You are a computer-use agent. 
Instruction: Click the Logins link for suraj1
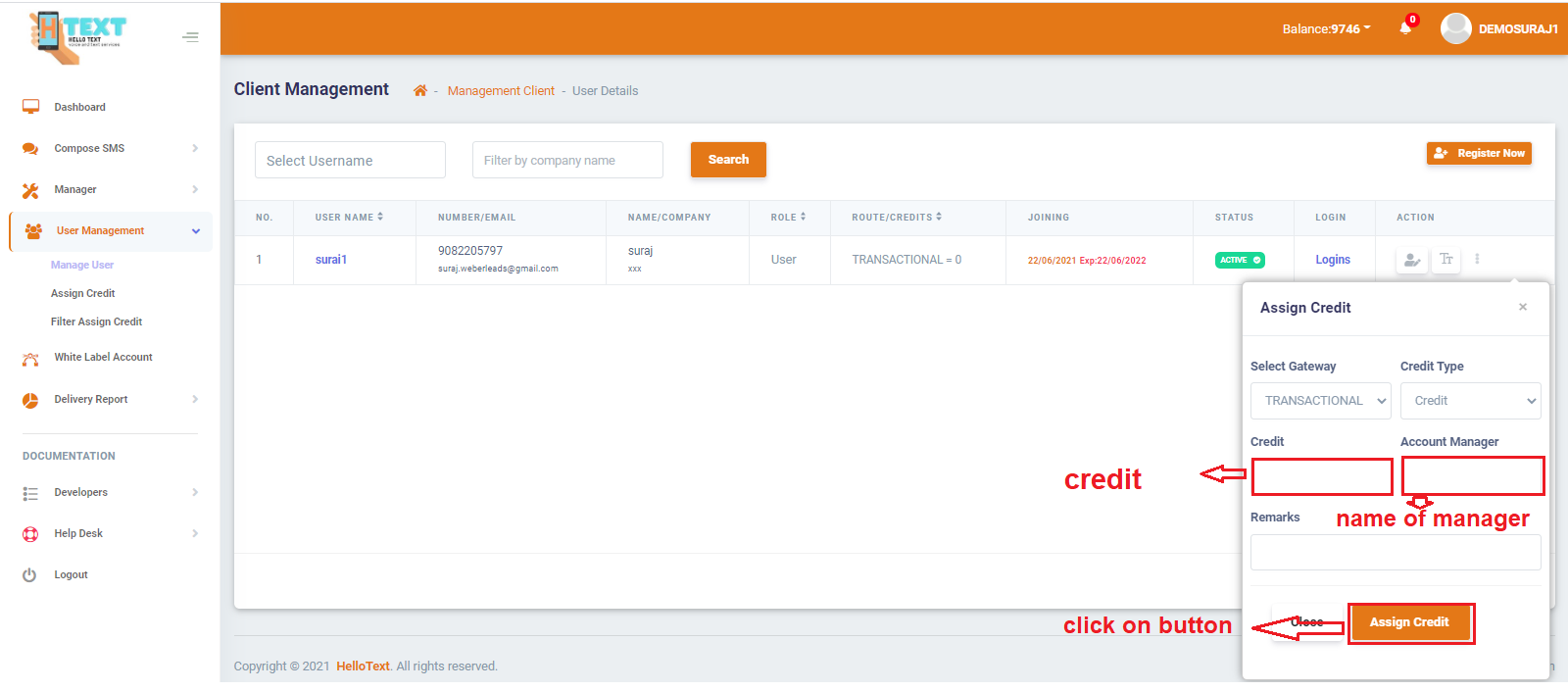(1332, 261)
